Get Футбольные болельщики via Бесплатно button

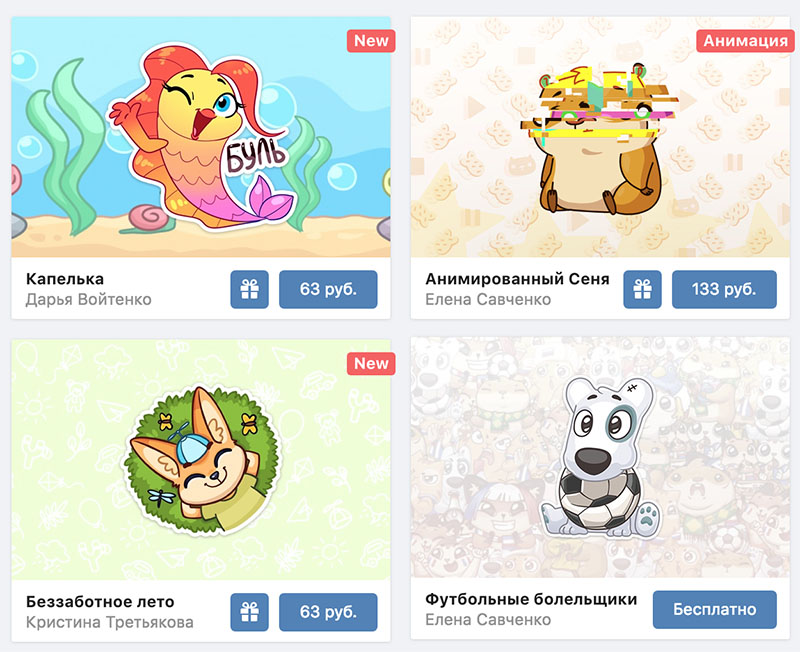tap(715, 609)
